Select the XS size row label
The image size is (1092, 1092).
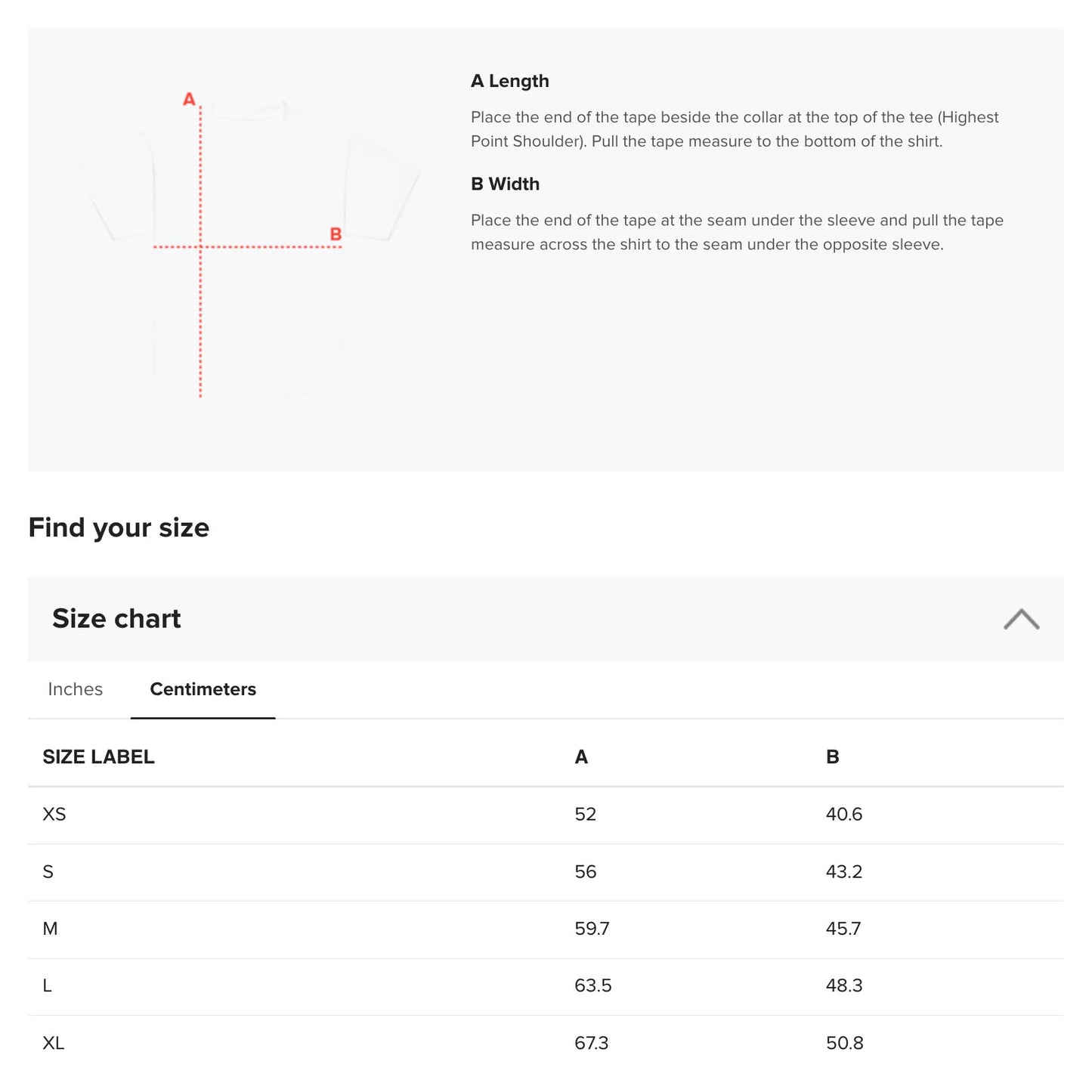click(x=54, y=815)
